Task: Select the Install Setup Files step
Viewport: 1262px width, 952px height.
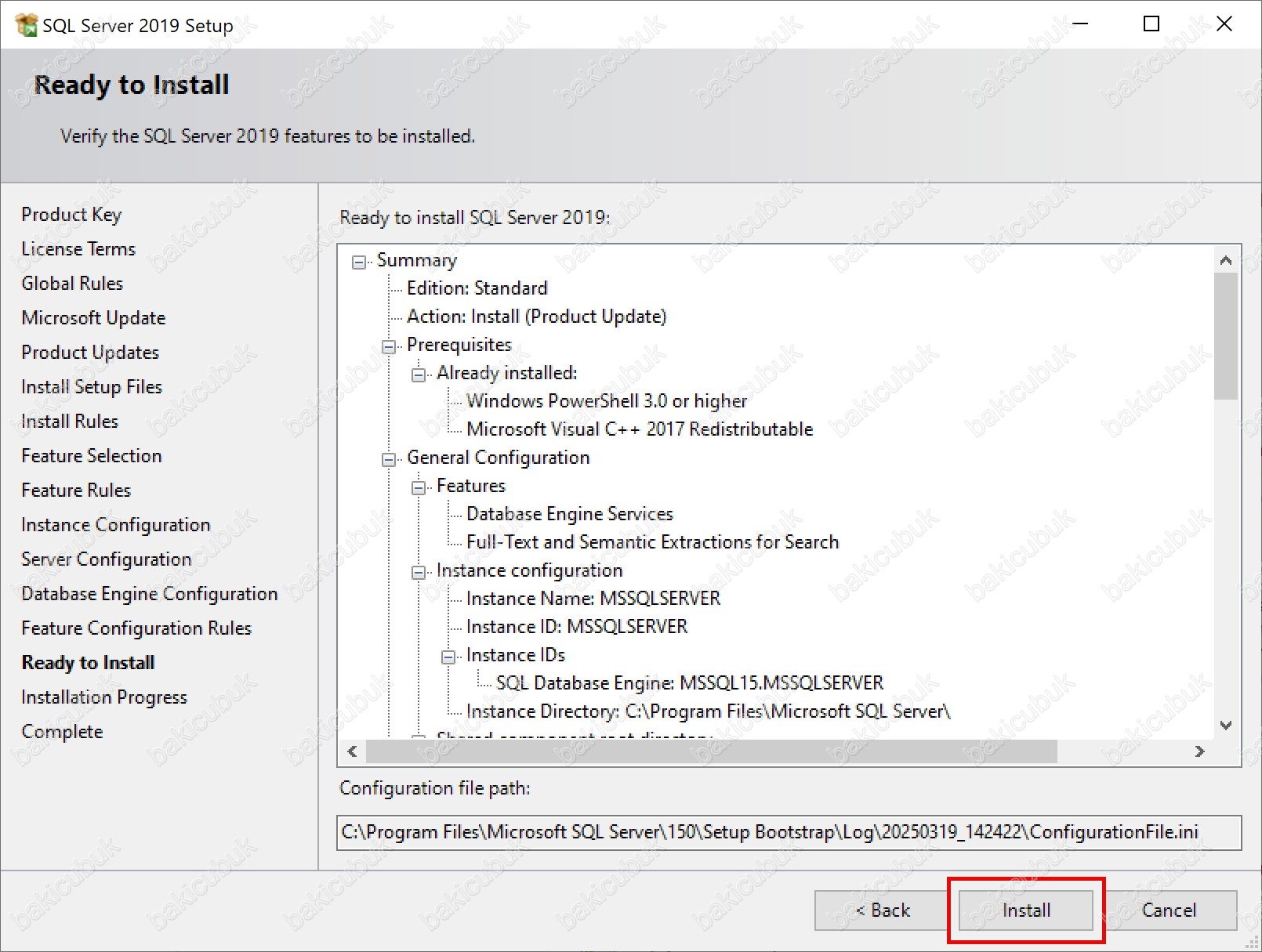Action: (92, 387)
